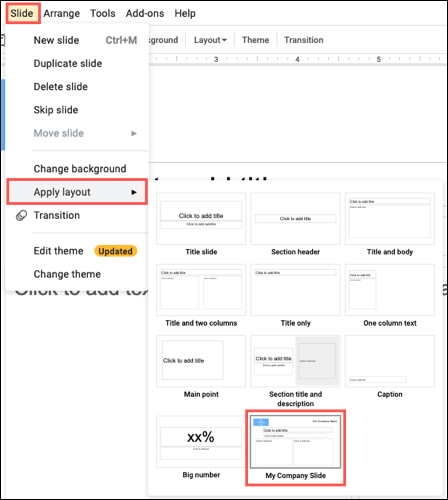Viewport: 448px width, 500px height.
Task: Click the Transition motion icon in menu
Action: (21, 216)
